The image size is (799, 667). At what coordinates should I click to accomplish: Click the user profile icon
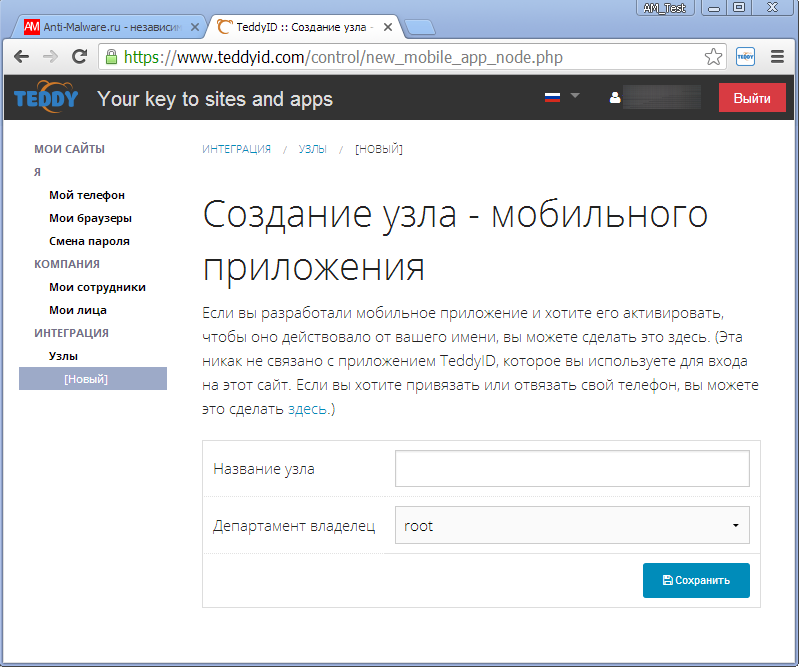615,97
